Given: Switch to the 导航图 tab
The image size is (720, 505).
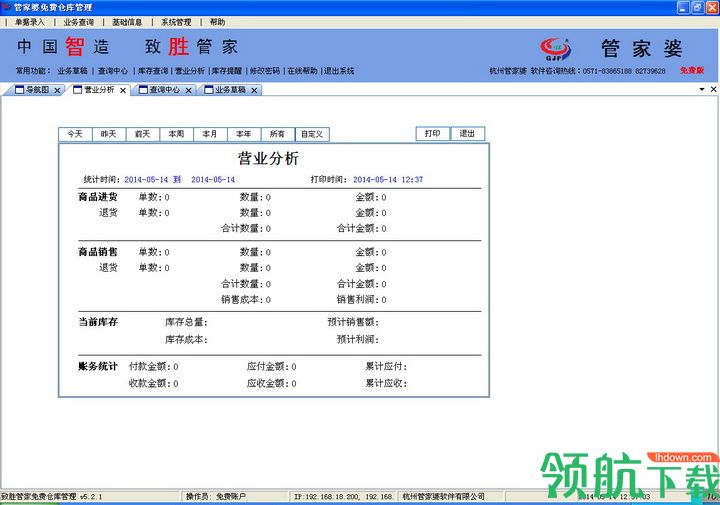Looking at the screenshot, I should 37,90.
